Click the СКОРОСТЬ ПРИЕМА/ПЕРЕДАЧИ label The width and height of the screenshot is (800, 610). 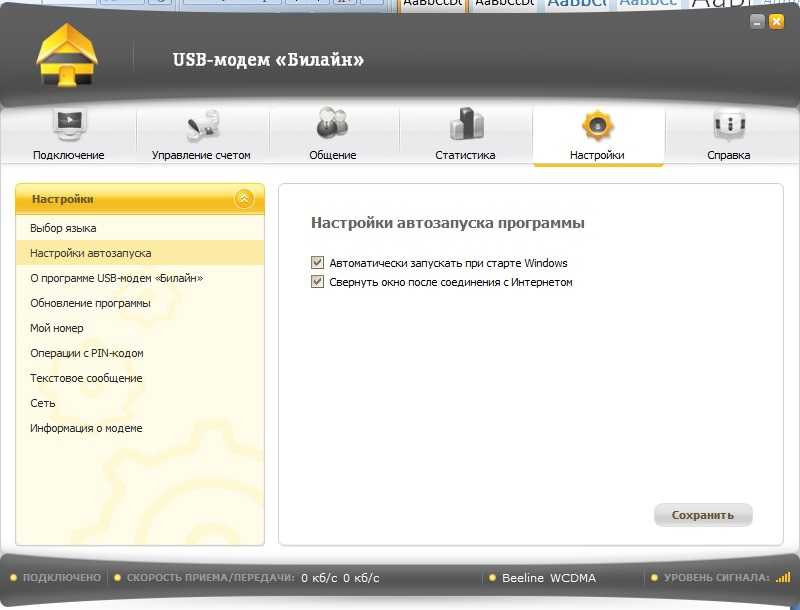210,577
